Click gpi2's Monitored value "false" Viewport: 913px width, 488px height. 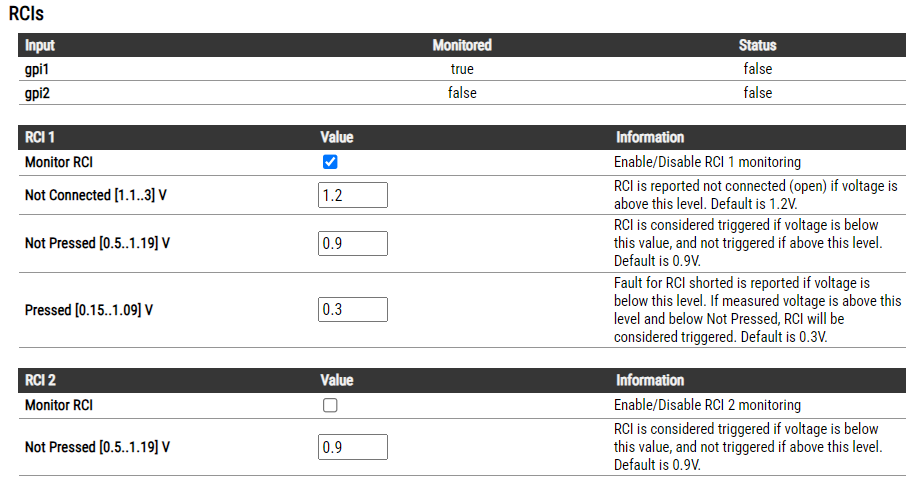[461, 93]
